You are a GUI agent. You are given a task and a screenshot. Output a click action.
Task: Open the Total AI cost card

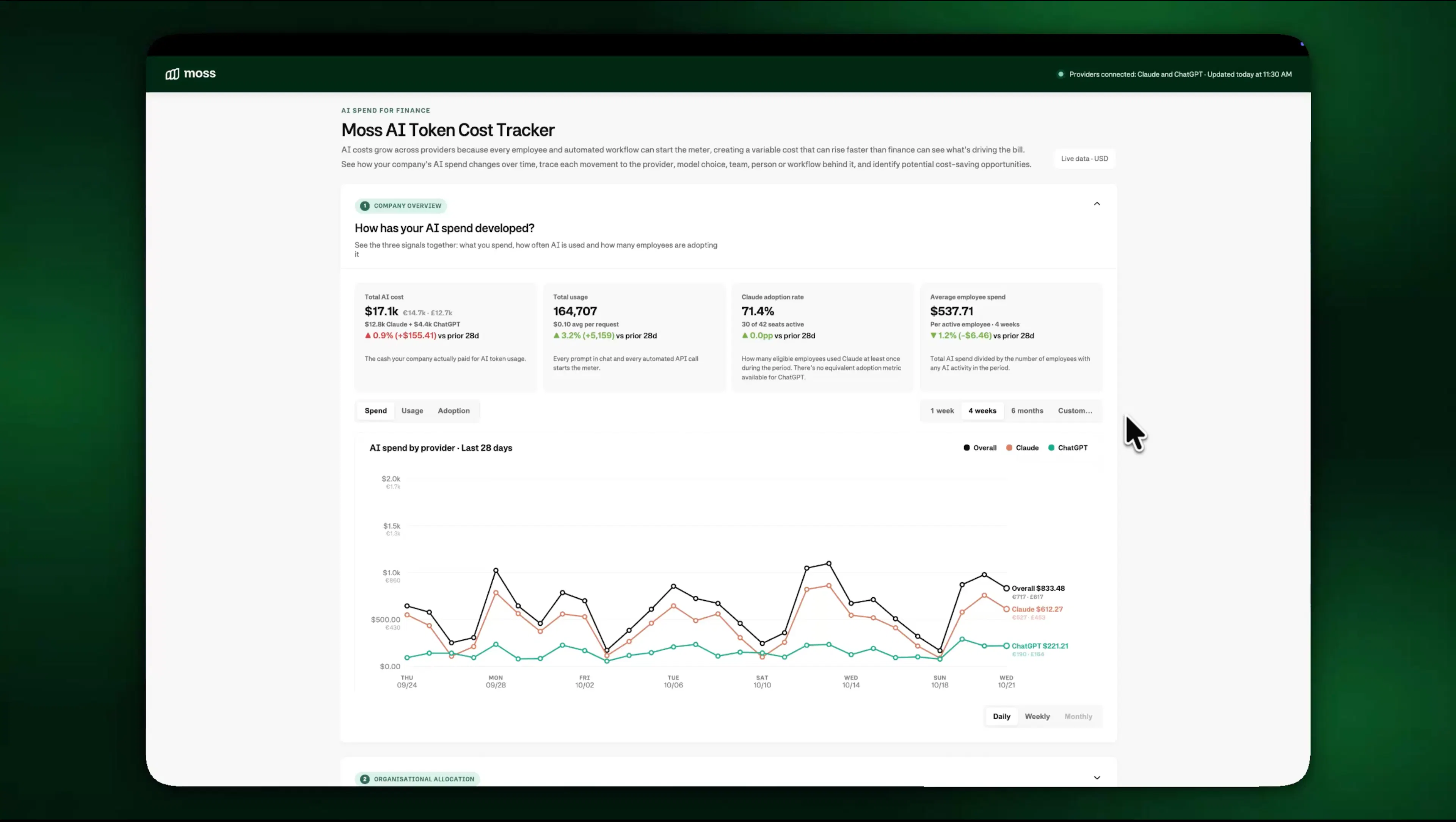[x=446, y=337]
